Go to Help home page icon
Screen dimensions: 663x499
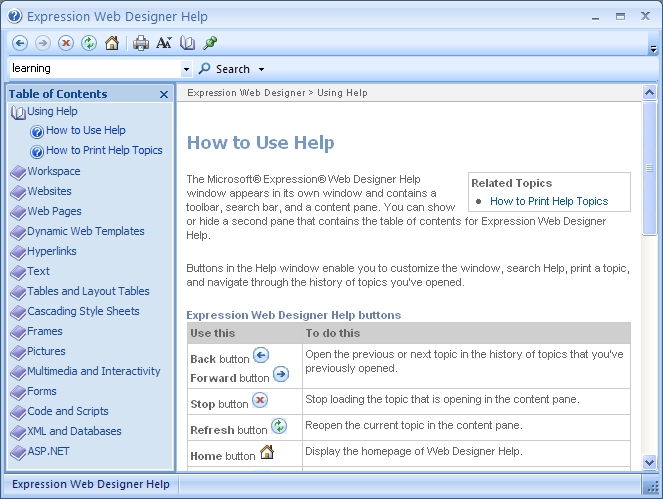pyautogui.click(x=112, y=43)
